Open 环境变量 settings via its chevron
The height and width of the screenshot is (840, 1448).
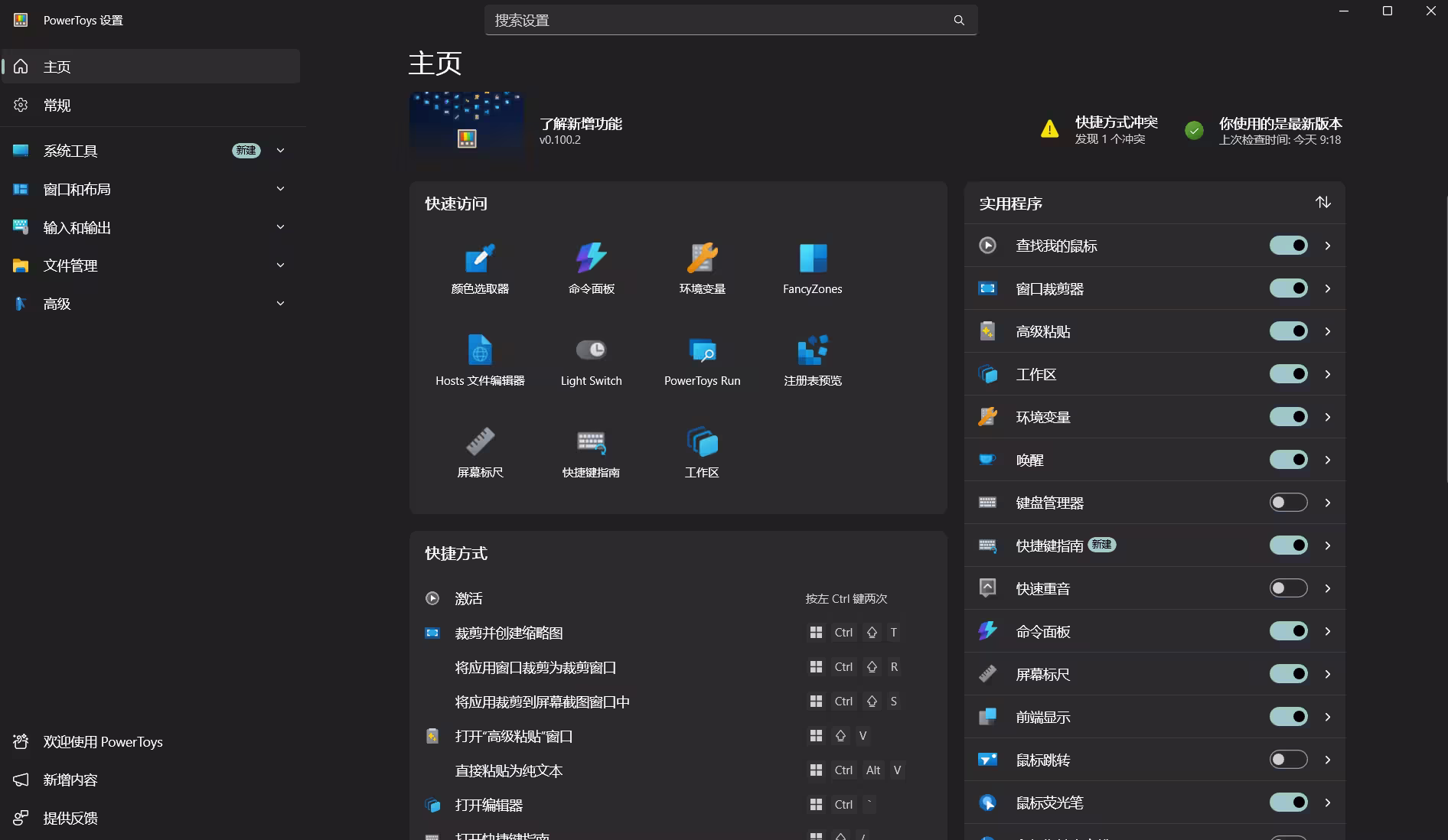(1328, 417)
